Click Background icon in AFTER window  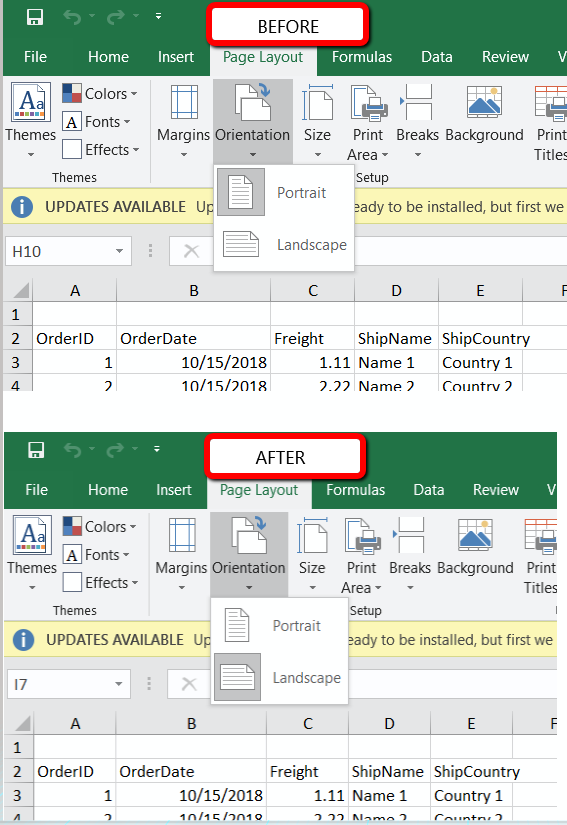(475, 535)
